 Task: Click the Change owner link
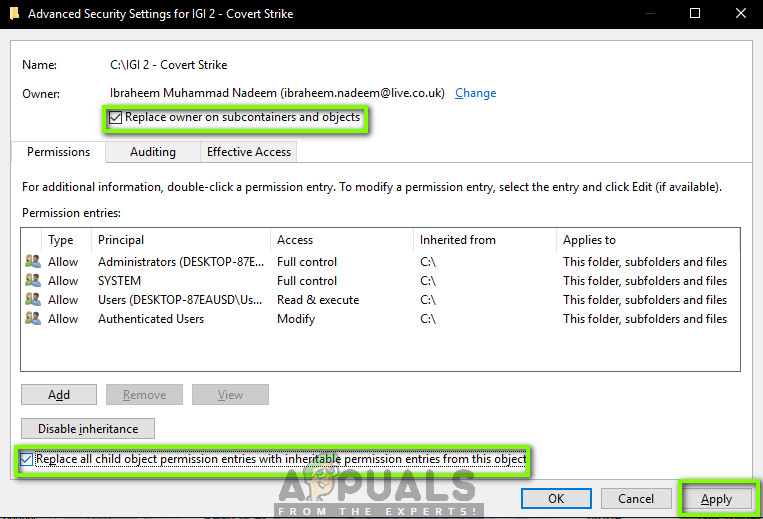(475, 93)
